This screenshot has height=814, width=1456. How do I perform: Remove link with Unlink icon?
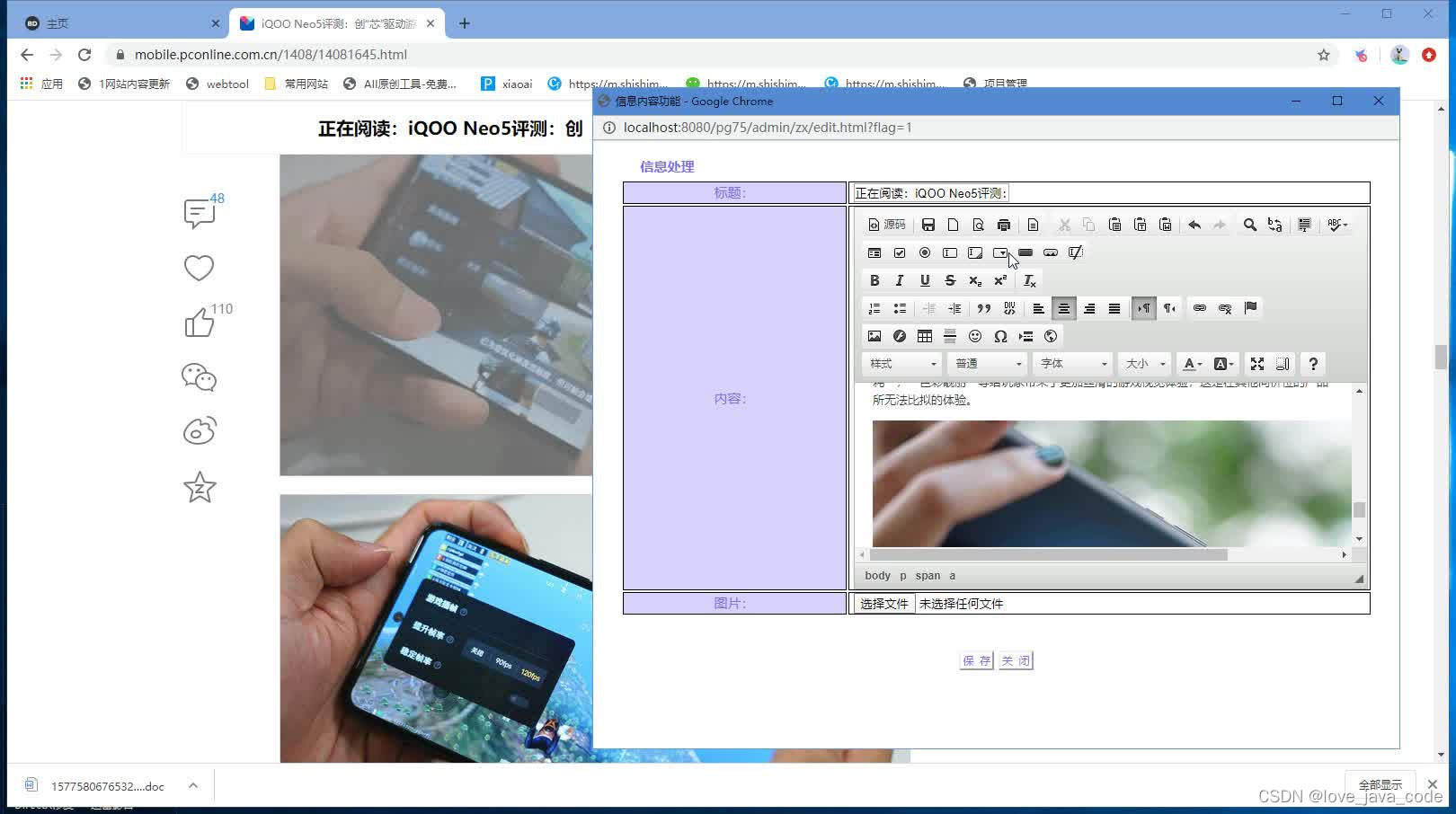pyautogui.click(x=1225, y=308)
